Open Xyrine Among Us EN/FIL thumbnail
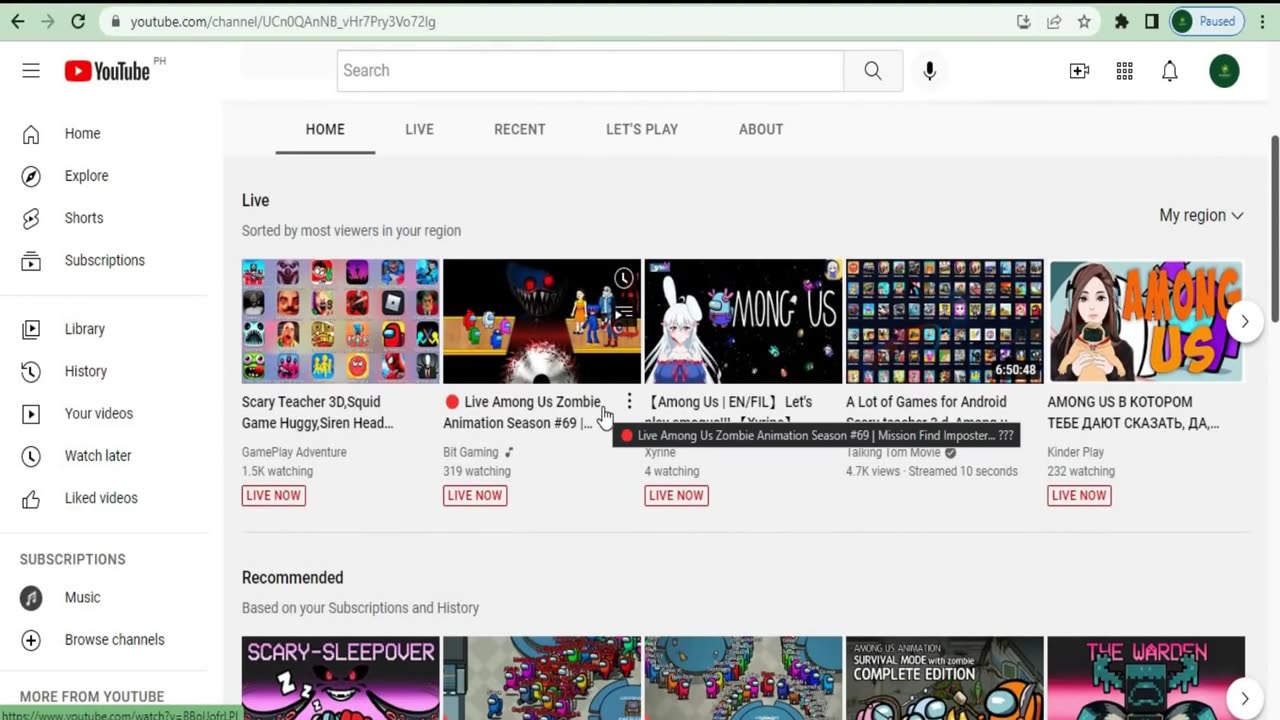1280x720 pixels. point(743,321)
